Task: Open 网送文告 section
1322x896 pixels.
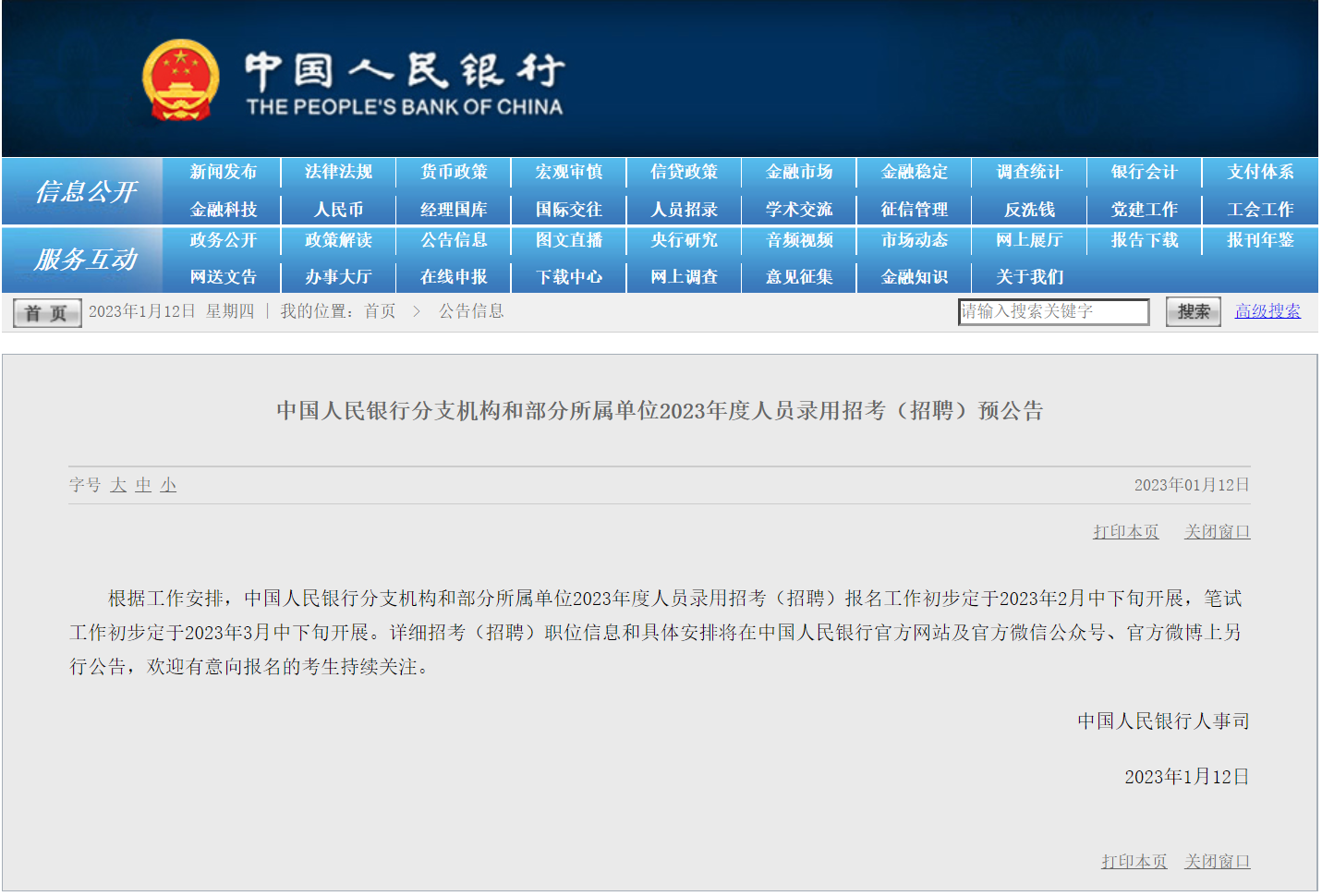Action: [223, 277]
